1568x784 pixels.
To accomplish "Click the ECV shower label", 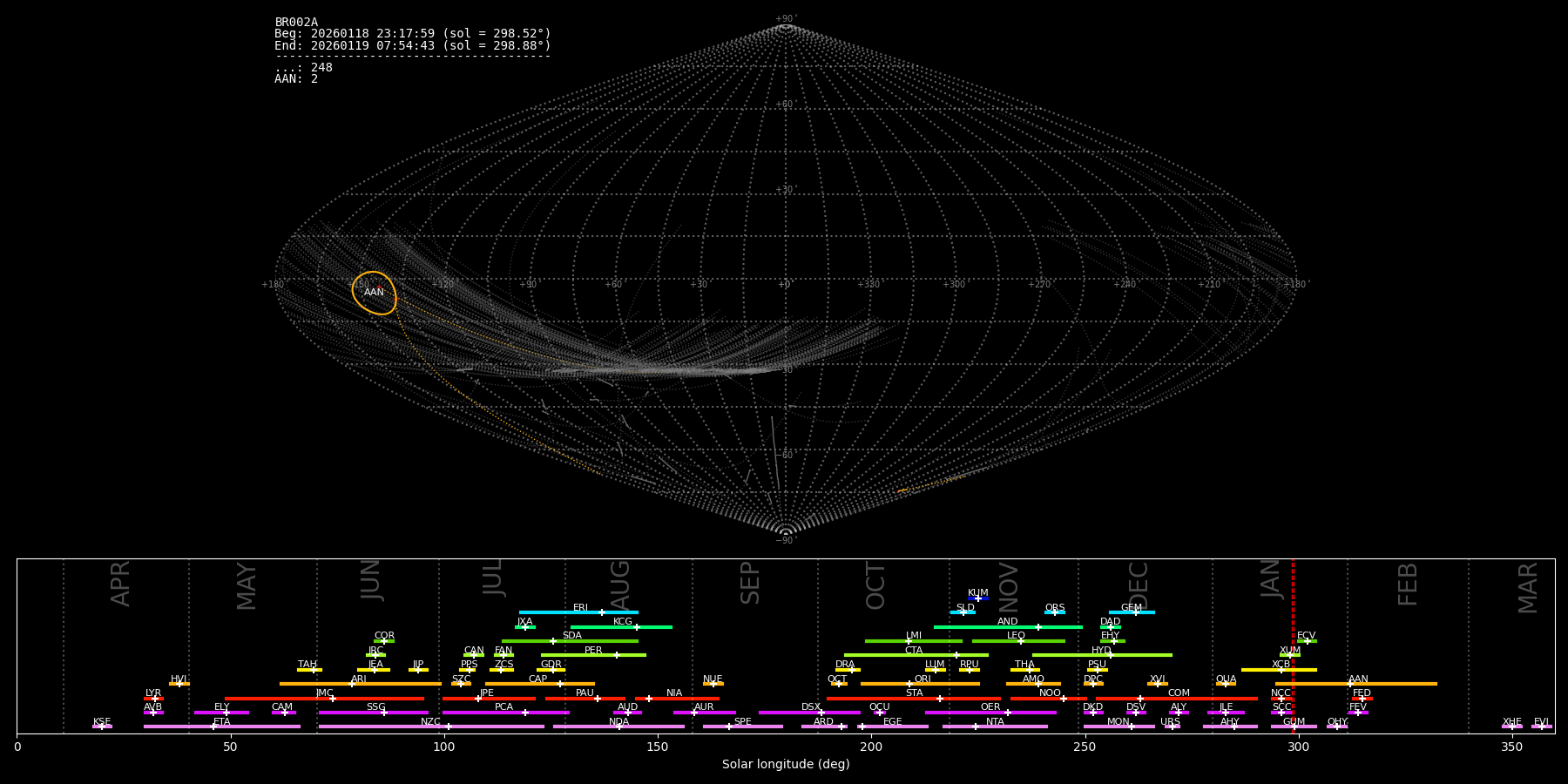I will tap(1306, 636).
